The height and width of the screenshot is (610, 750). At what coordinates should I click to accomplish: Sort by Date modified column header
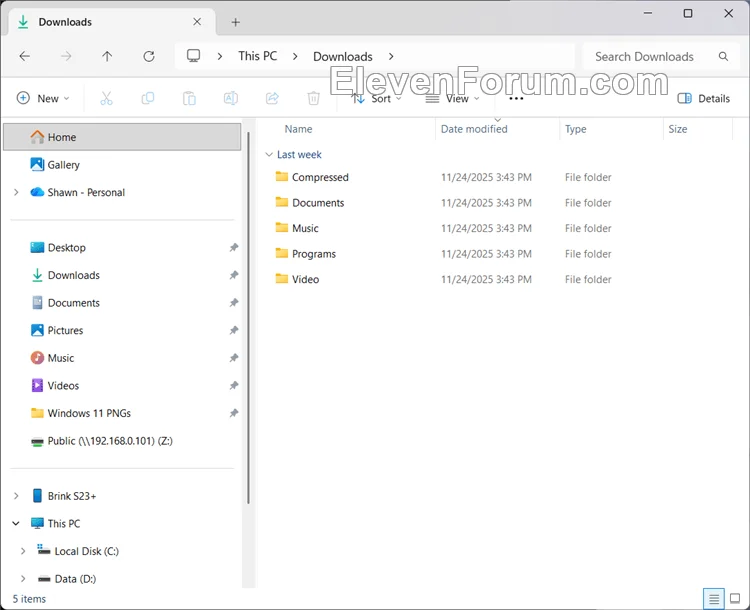point(474,129)
